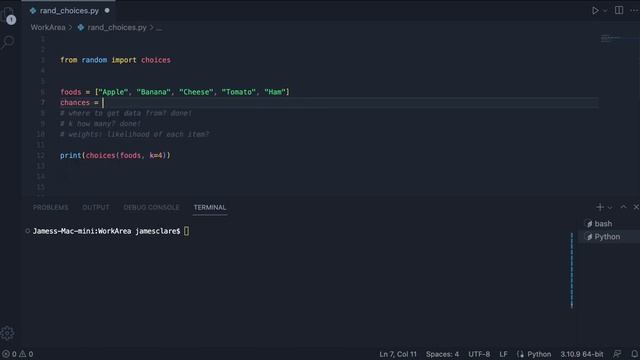Click the "Ham" string in the list

click(275, 92)
